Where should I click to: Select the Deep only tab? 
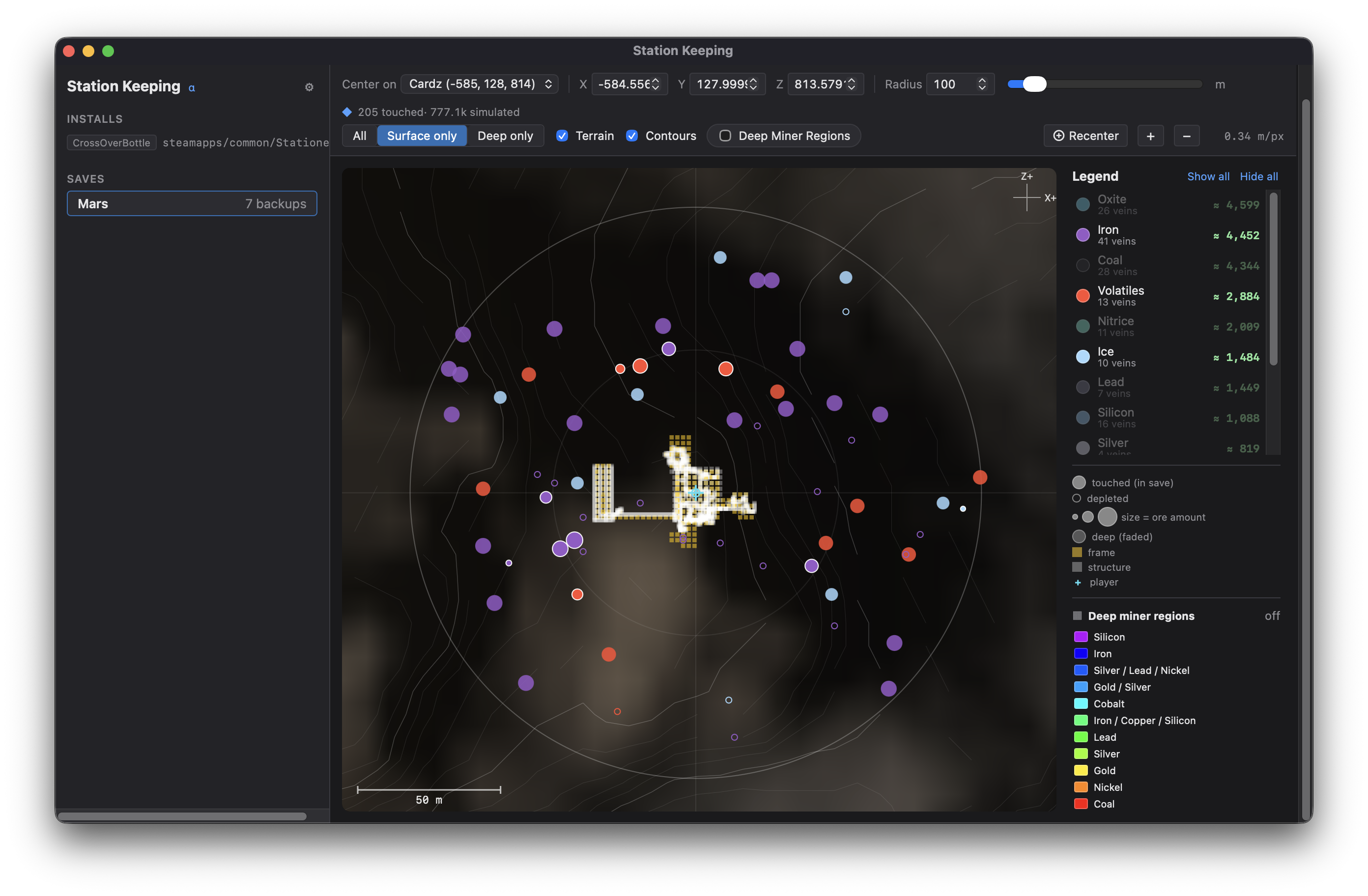pyautogui.click(x=505, y=136)
